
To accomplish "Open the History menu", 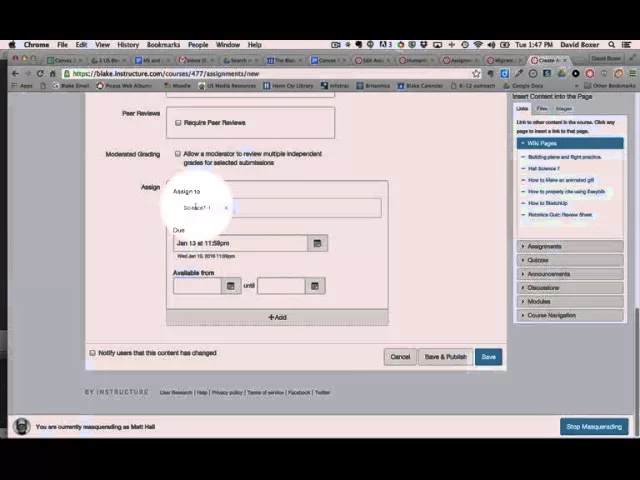I will pyautogui.click(x=128, y=45).
